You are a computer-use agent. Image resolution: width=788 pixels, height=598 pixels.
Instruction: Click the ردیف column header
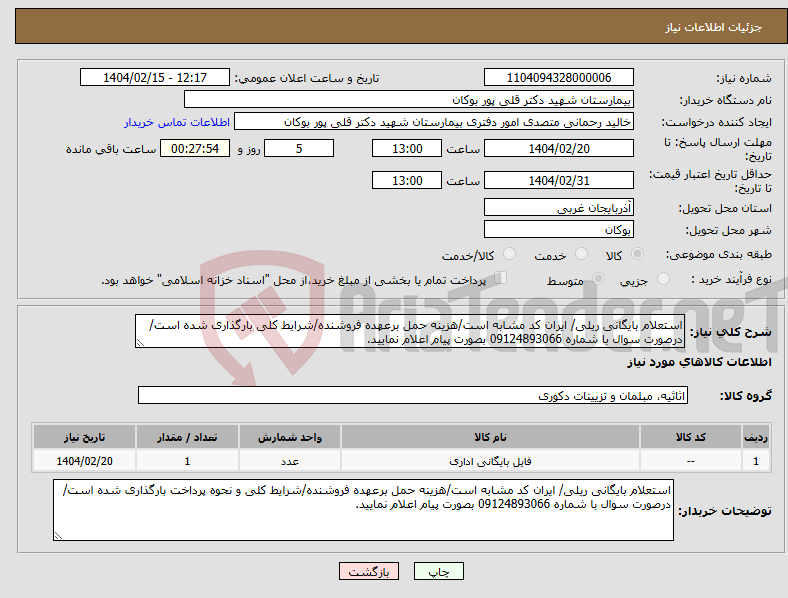click(756, 437)
